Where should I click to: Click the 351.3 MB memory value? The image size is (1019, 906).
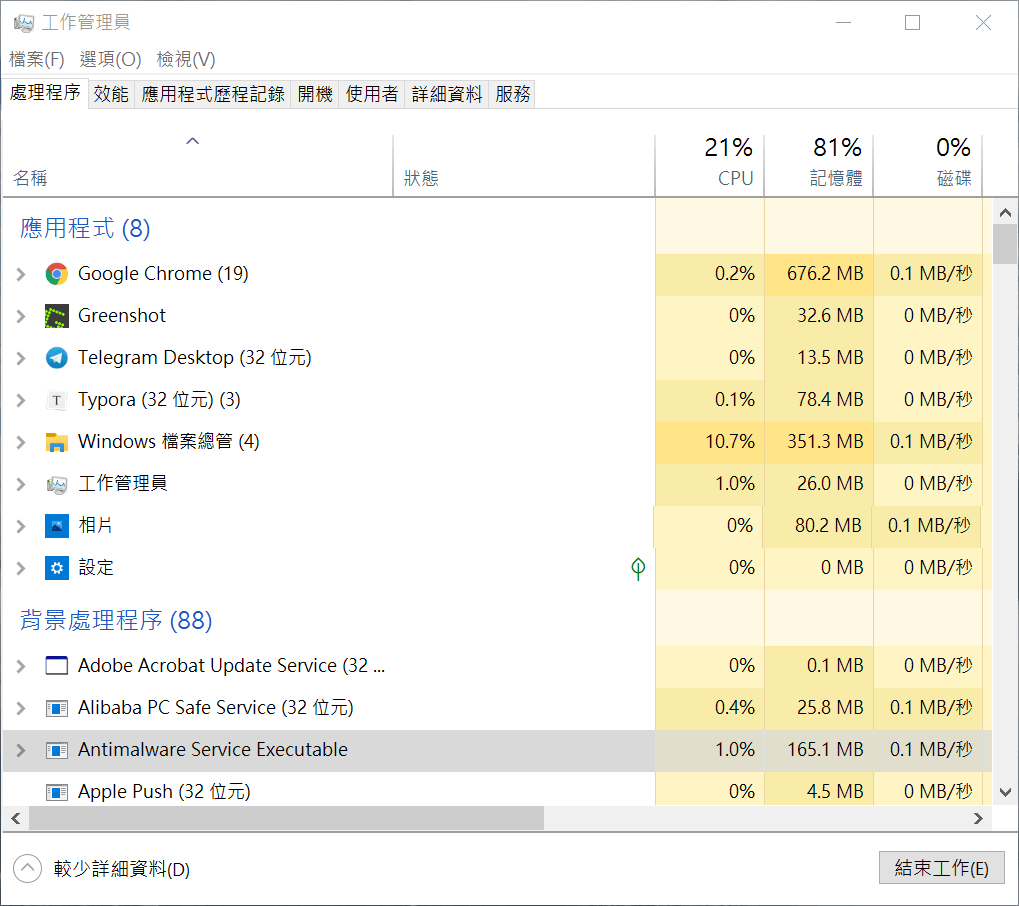[825, 442]
